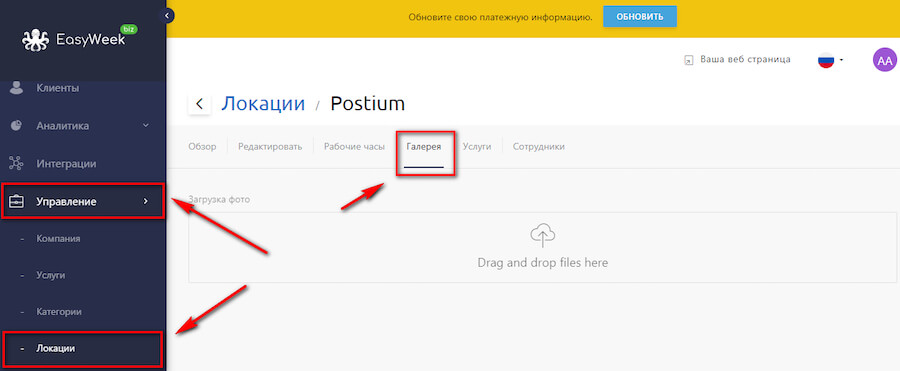
Task: Click the Аналитика pie chart icon
Action: click(16, 125)
